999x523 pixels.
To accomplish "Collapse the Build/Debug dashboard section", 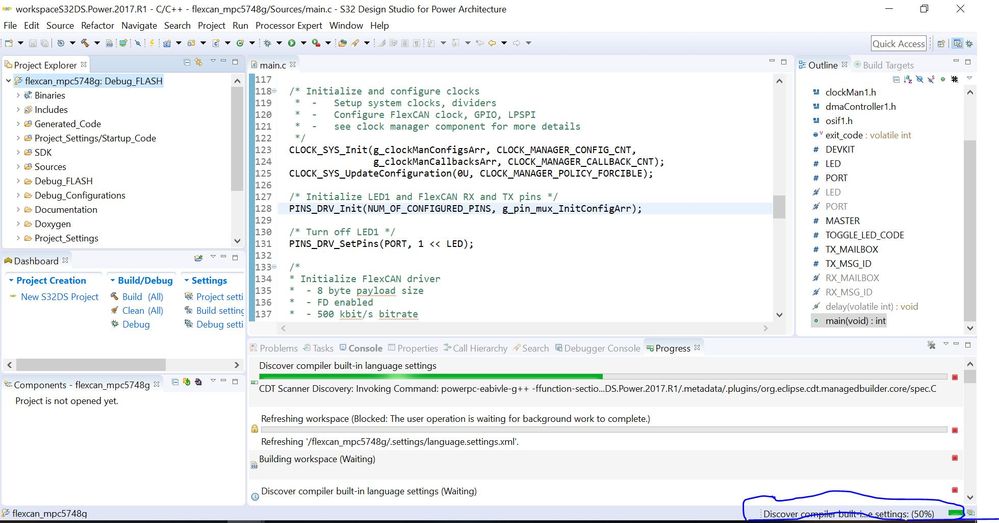I will (112, 280).
